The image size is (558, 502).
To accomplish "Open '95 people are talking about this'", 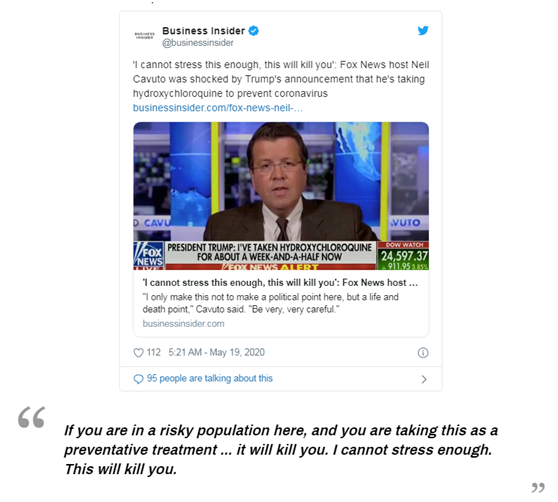I will [x=210, y=378].
